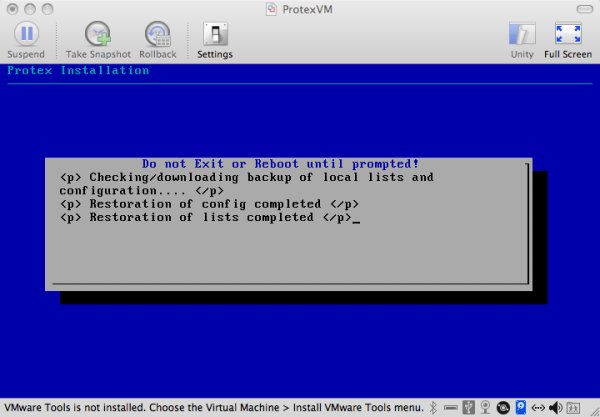This screenshot has height=417, width=600.
Task: Click the blue hard disk icon
Action: (x=521, y=407)
